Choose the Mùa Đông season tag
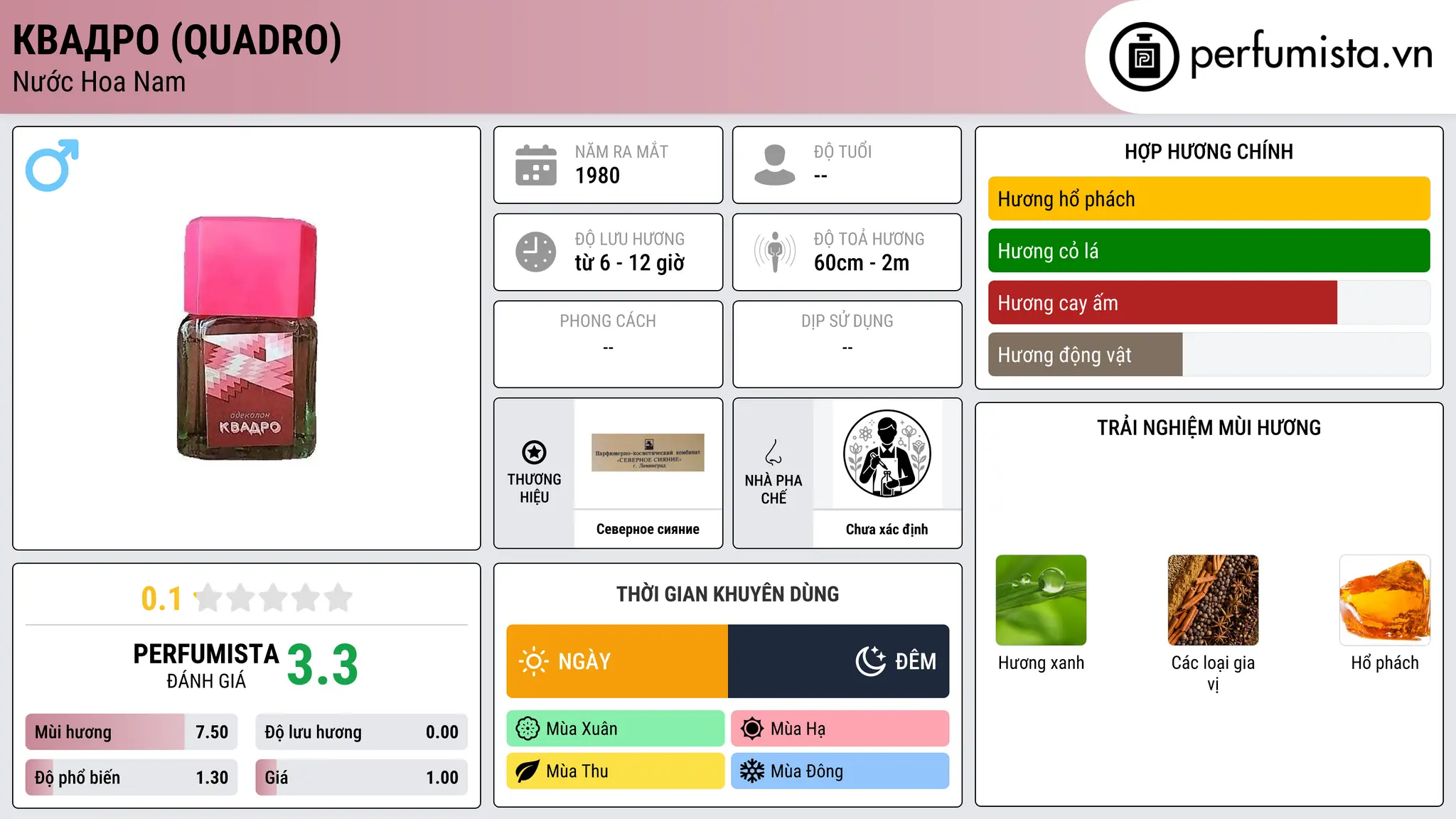 840,771
